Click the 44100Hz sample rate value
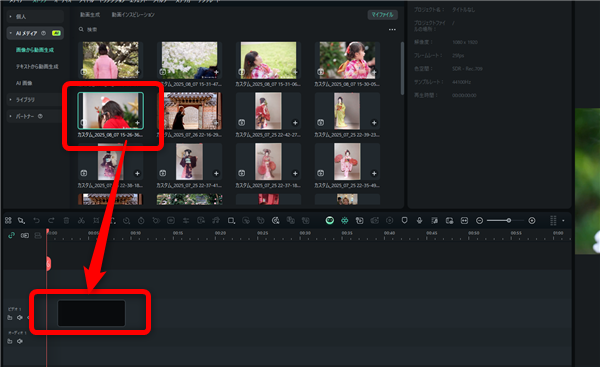The width and height of the screenshot is (600, 367). pyautogui.click(x=461, y=82)
